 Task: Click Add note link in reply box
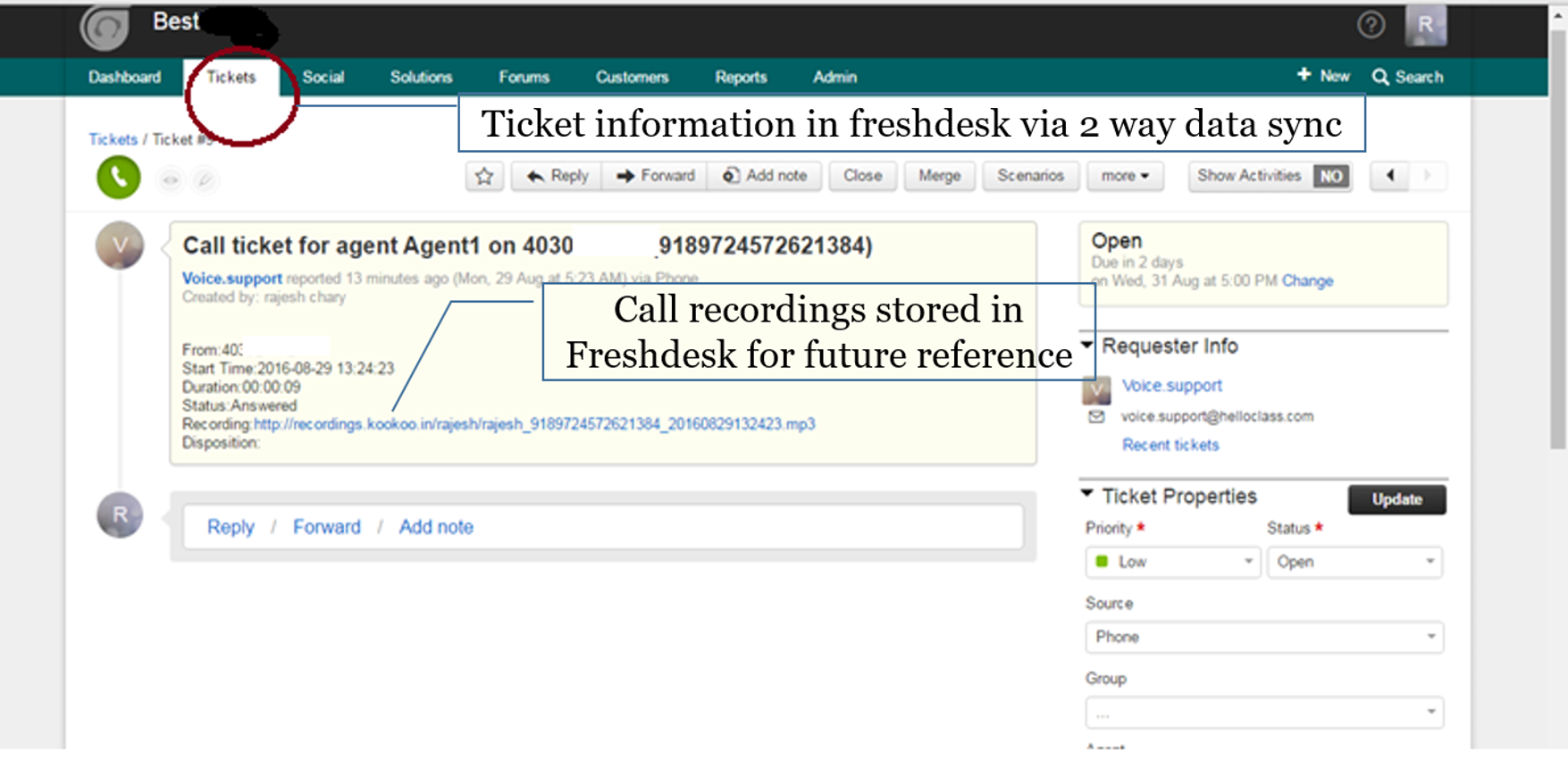point(436,527)
